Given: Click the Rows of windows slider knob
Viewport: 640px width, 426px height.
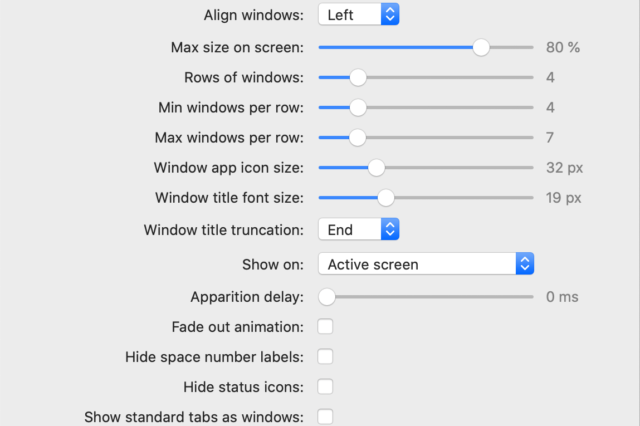Looking at the screenshot, I should click(357, 77).
